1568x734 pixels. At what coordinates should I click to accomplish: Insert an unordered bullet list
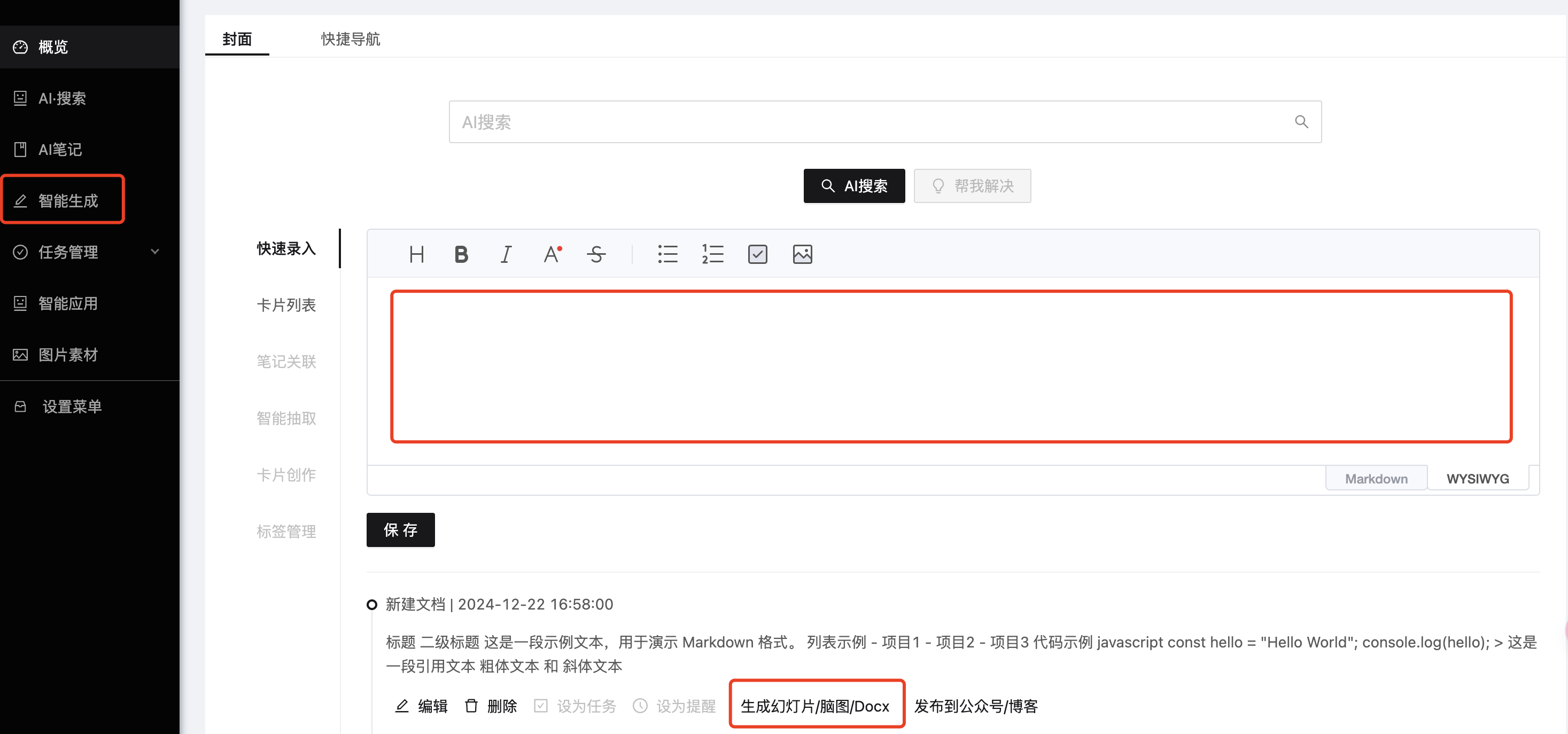667,254
